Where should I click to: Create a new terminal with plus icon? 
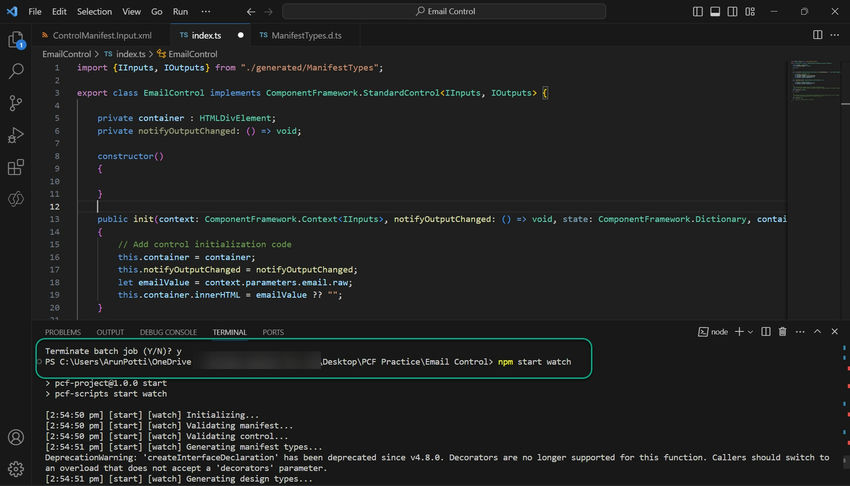point(739,332)
